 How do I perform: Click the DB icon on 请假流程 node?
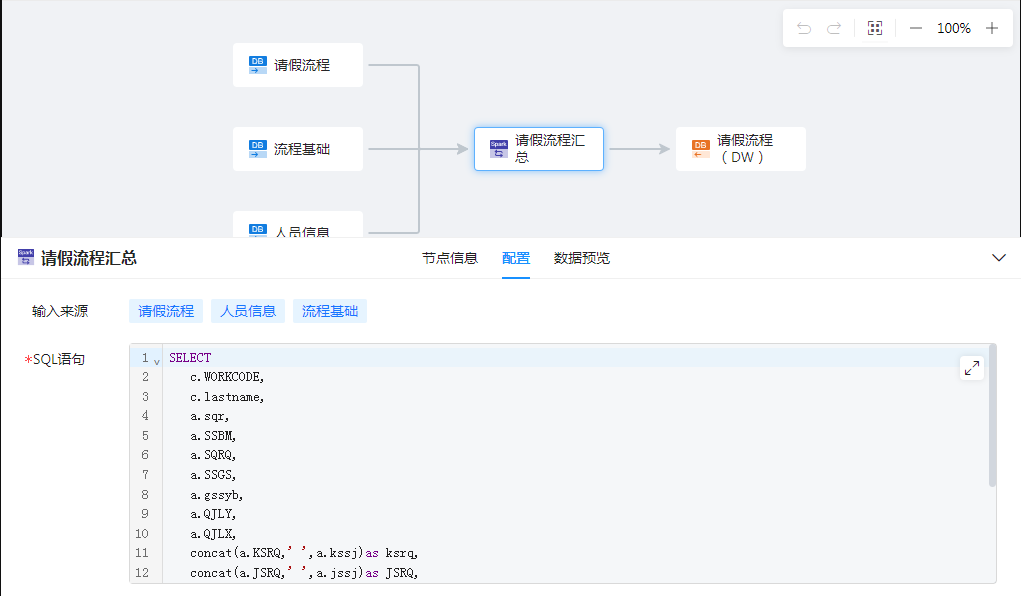click(258, 65)
